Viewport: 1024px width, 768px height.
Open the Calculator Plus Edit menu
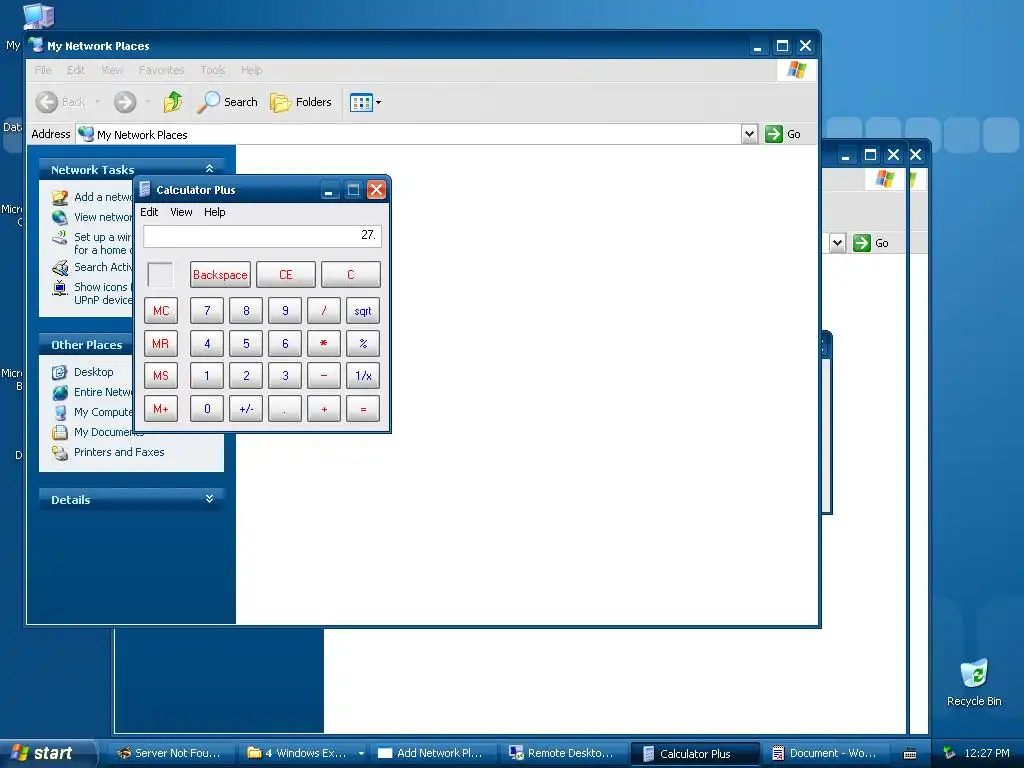click(x=149, y=212)
